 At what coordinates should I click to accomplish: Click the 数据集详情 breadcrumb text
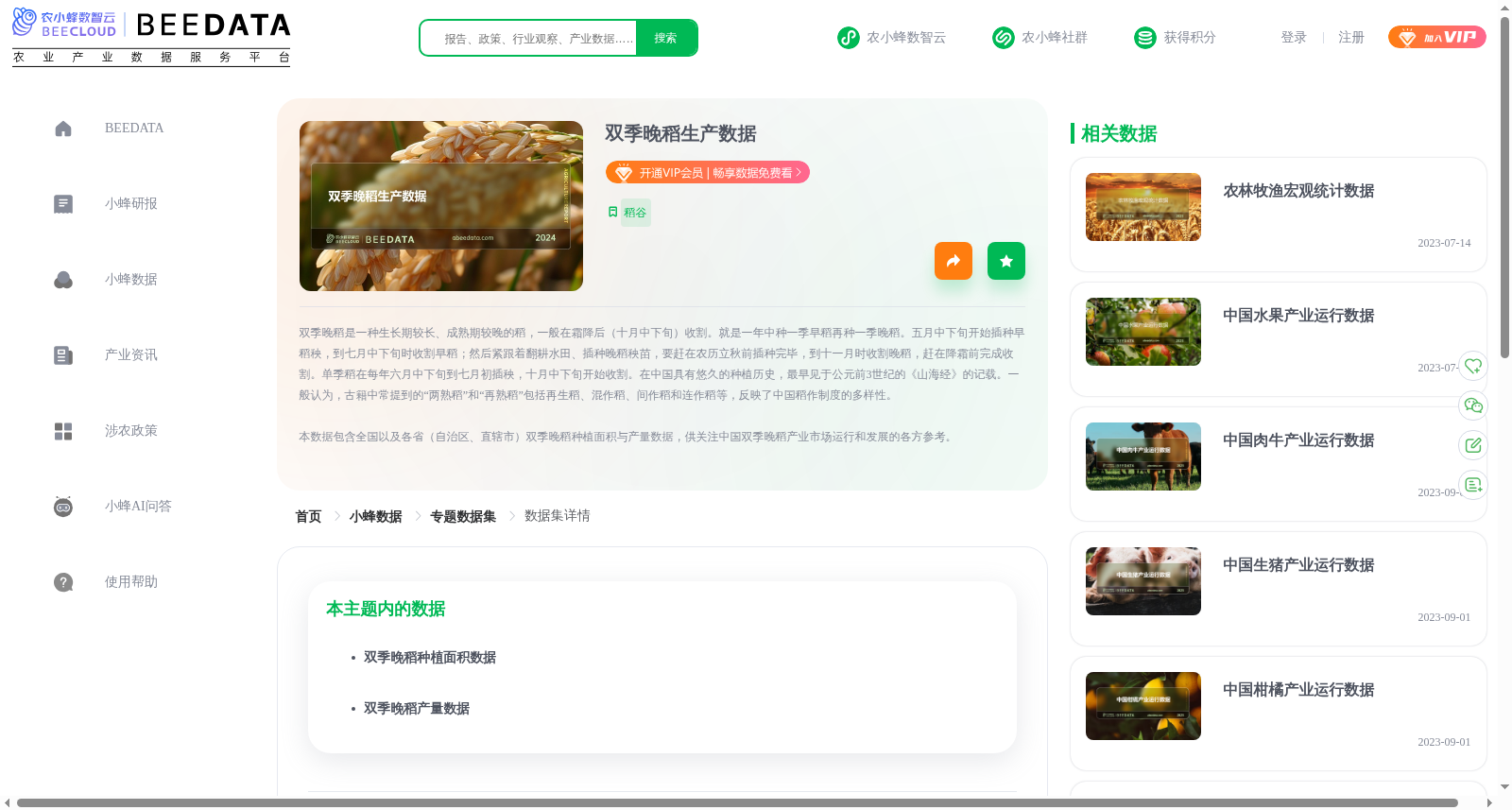pyautogui.click(x=558, y=516)
